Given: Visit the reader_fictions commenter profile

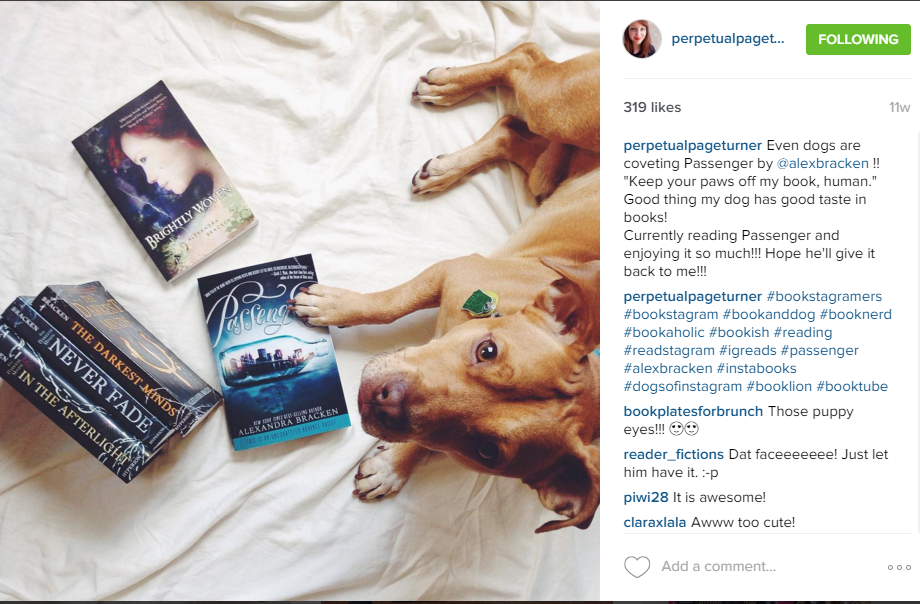Looking at the screenshot, I should (673, 454).
